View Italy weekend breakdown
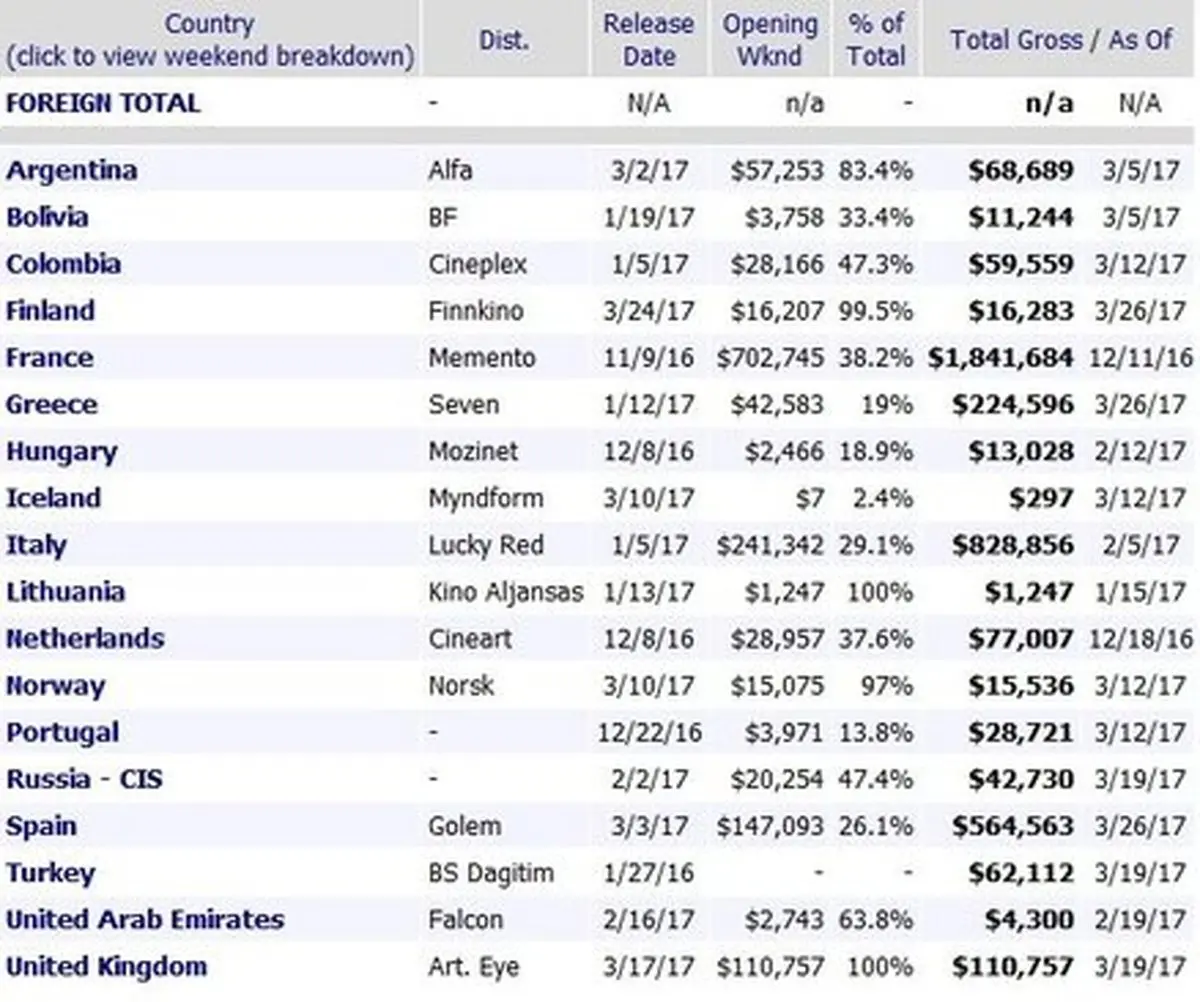This screenshot has height=1002, width=1200. [x=36, y=545]
